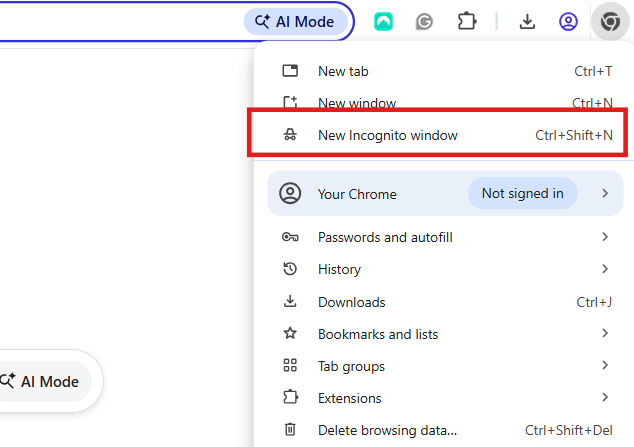Click the Not signed in badge
The image size is (634, 447).
click(522, 193)
